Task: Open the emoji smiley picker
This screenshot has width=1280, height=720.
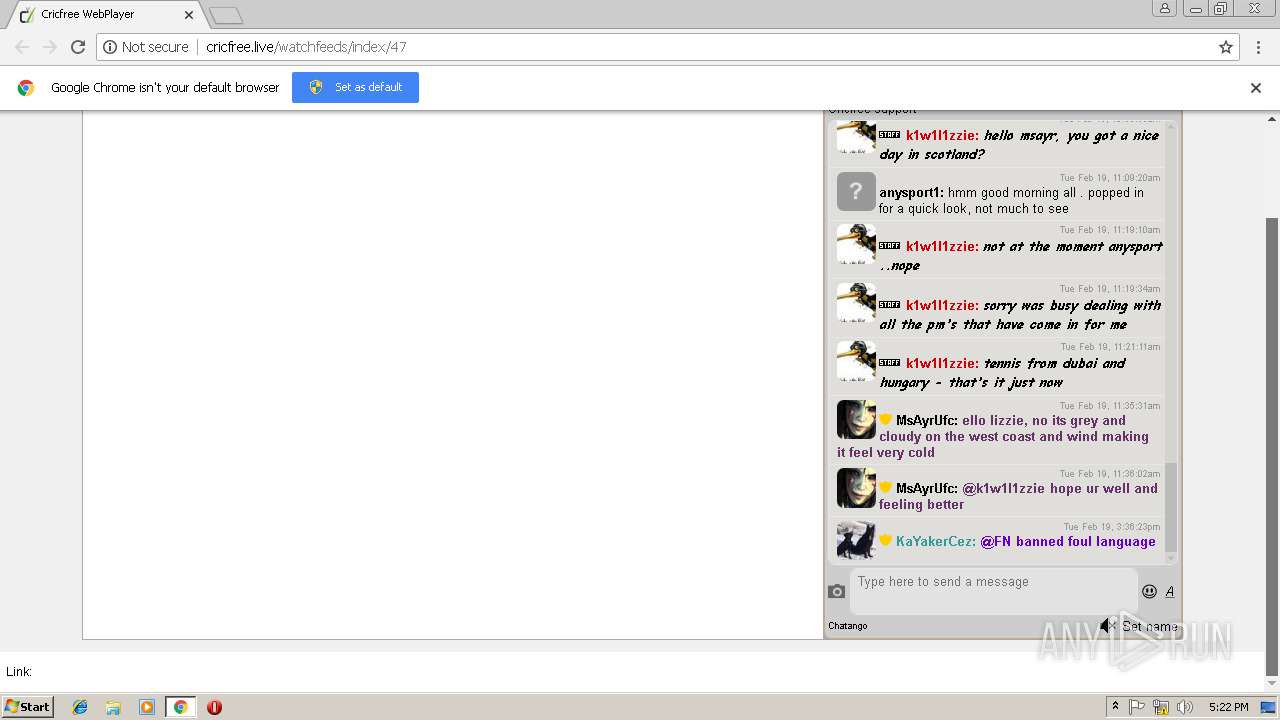Action: click(x=1149, y=591)
